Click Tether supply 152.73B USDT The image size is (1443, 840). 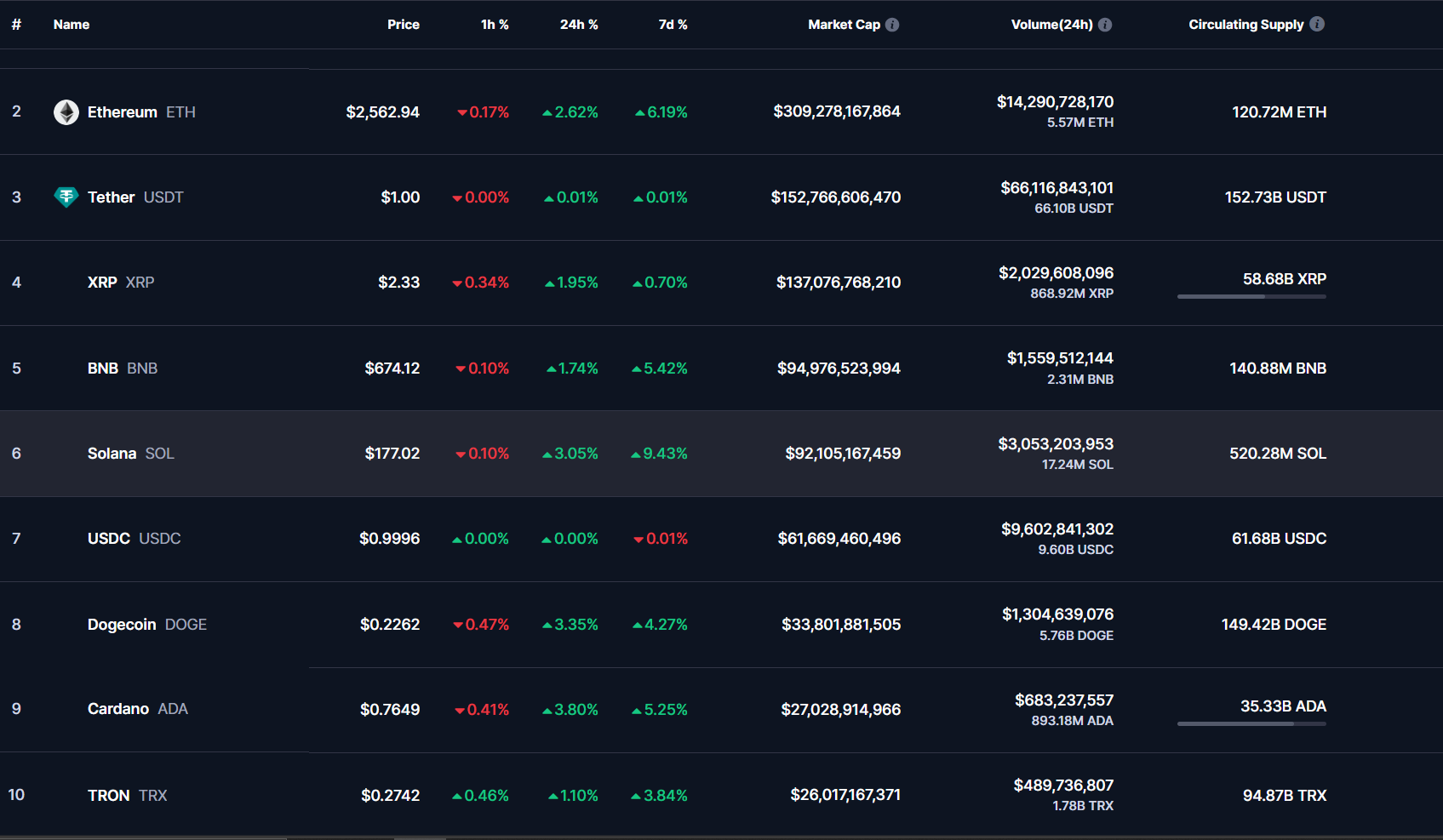tap(1275, 197)
